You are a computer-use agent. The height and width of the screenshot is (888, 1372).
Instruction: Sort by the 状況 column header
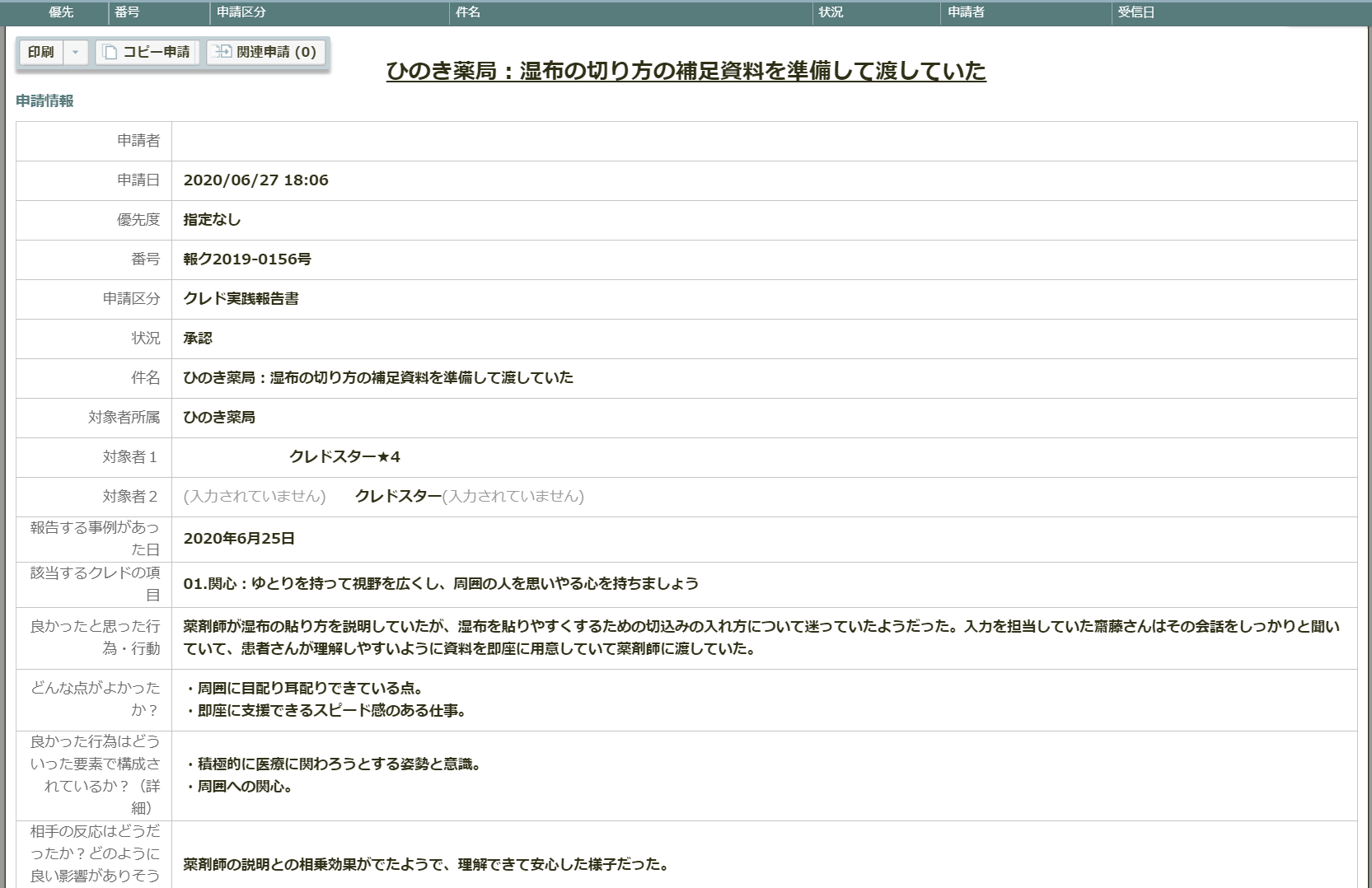[x=831, y=12]
